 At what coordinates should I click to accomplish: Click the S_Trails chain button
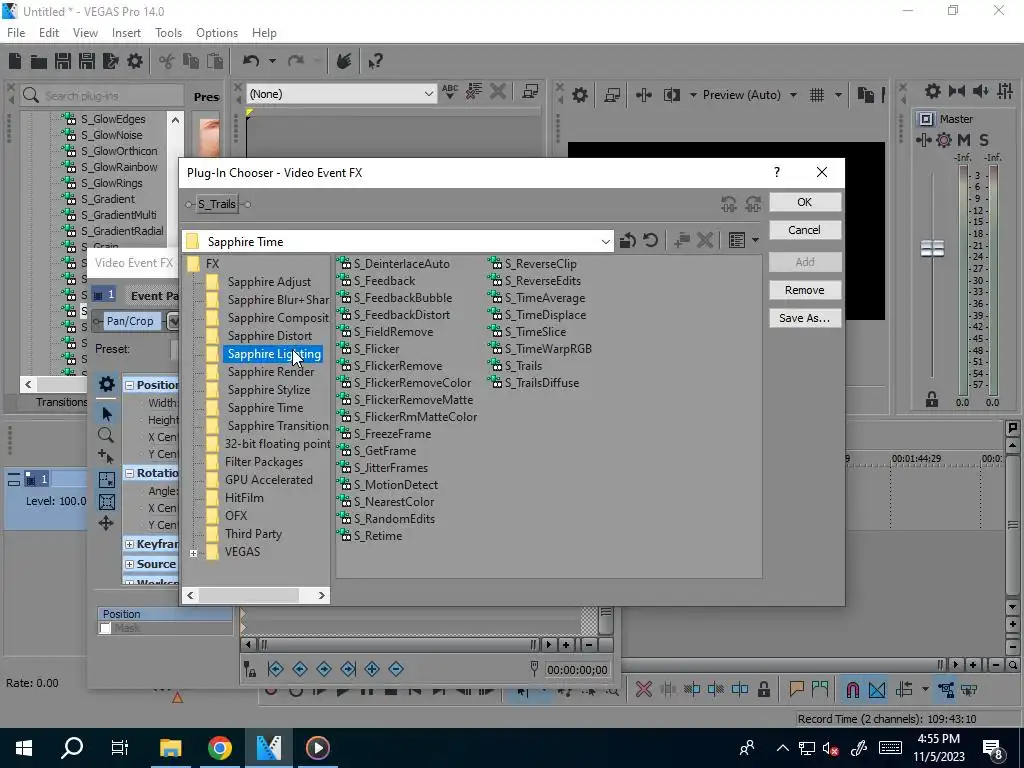[x=217, y=204]
